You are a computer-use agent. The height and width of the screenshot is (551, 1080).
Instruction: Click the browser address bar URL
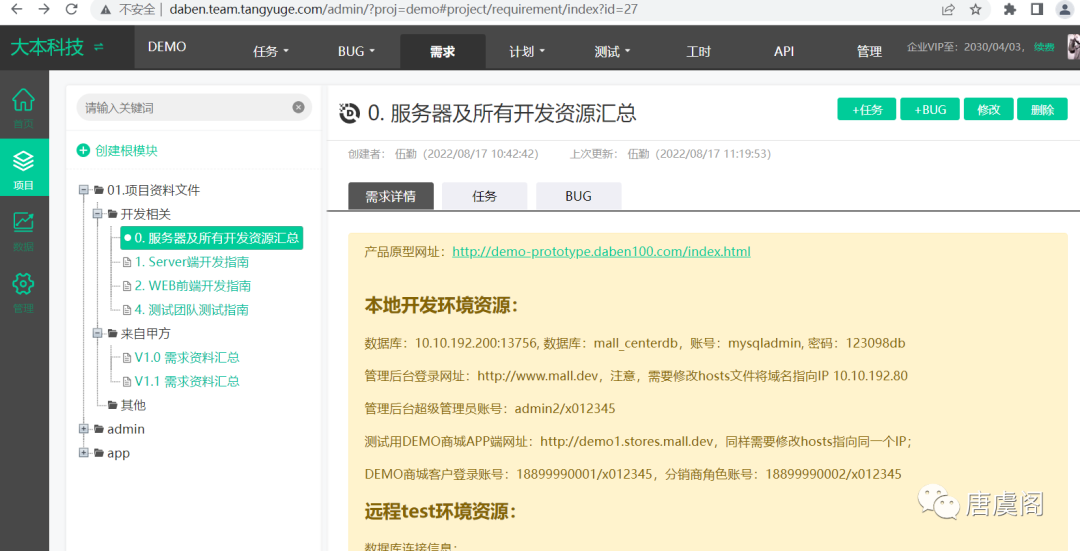pos(403,10)
